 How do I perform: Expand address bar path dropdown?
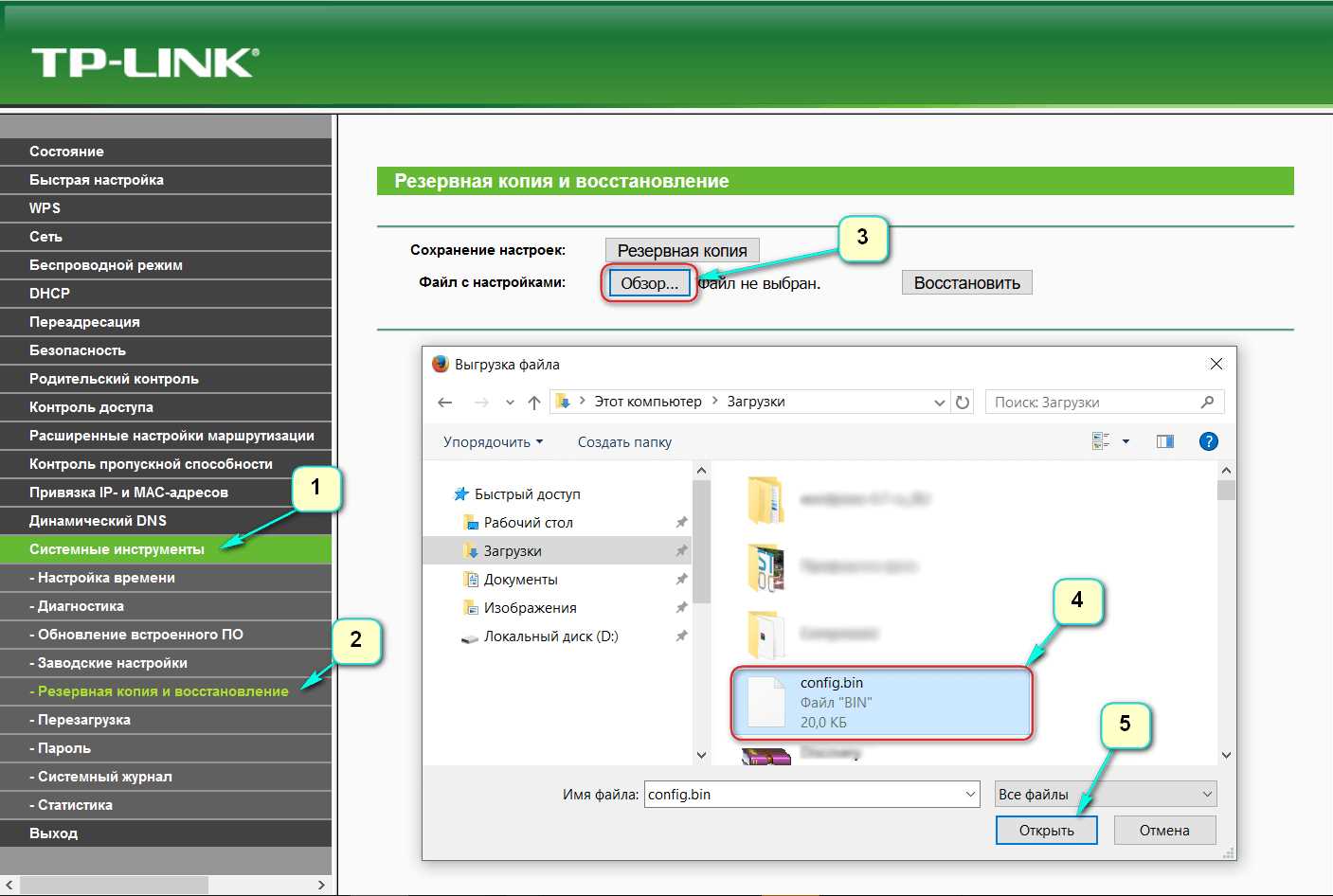(x=940, y=403)
